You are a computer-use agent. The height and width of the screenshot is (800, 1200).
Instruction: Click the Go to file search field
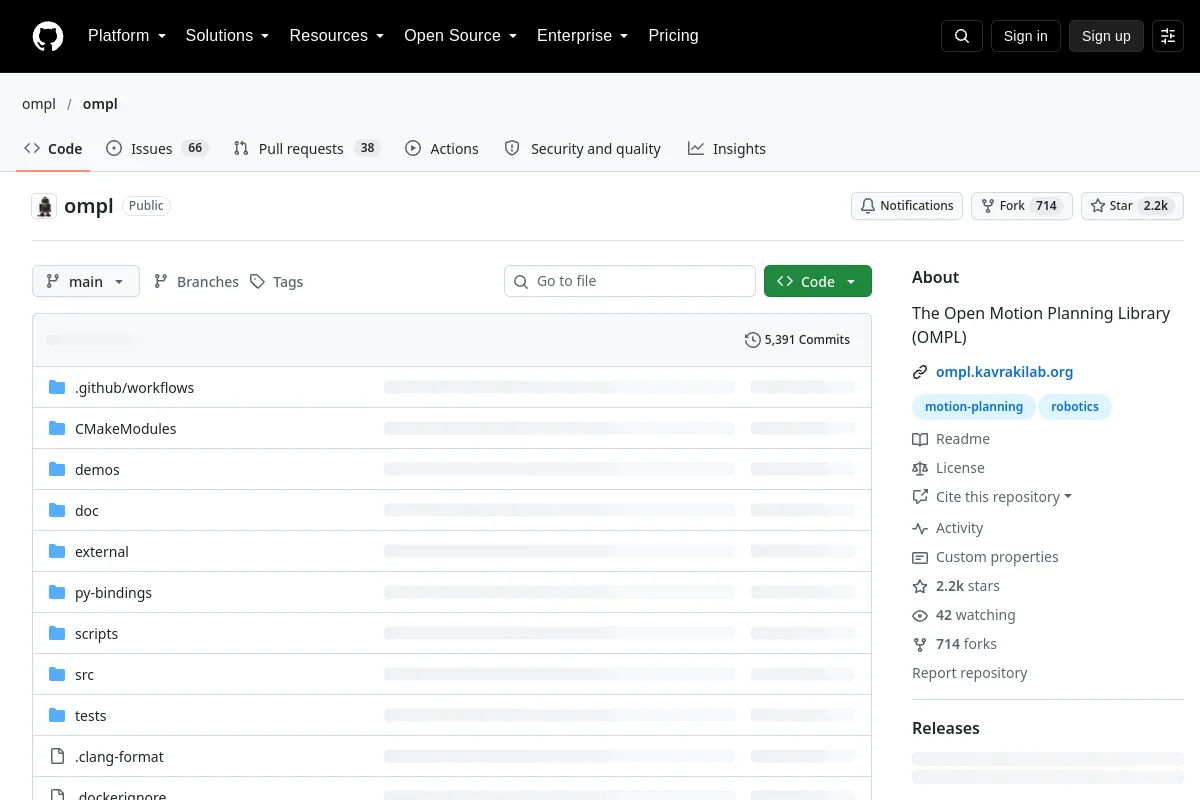coord(630,281)
